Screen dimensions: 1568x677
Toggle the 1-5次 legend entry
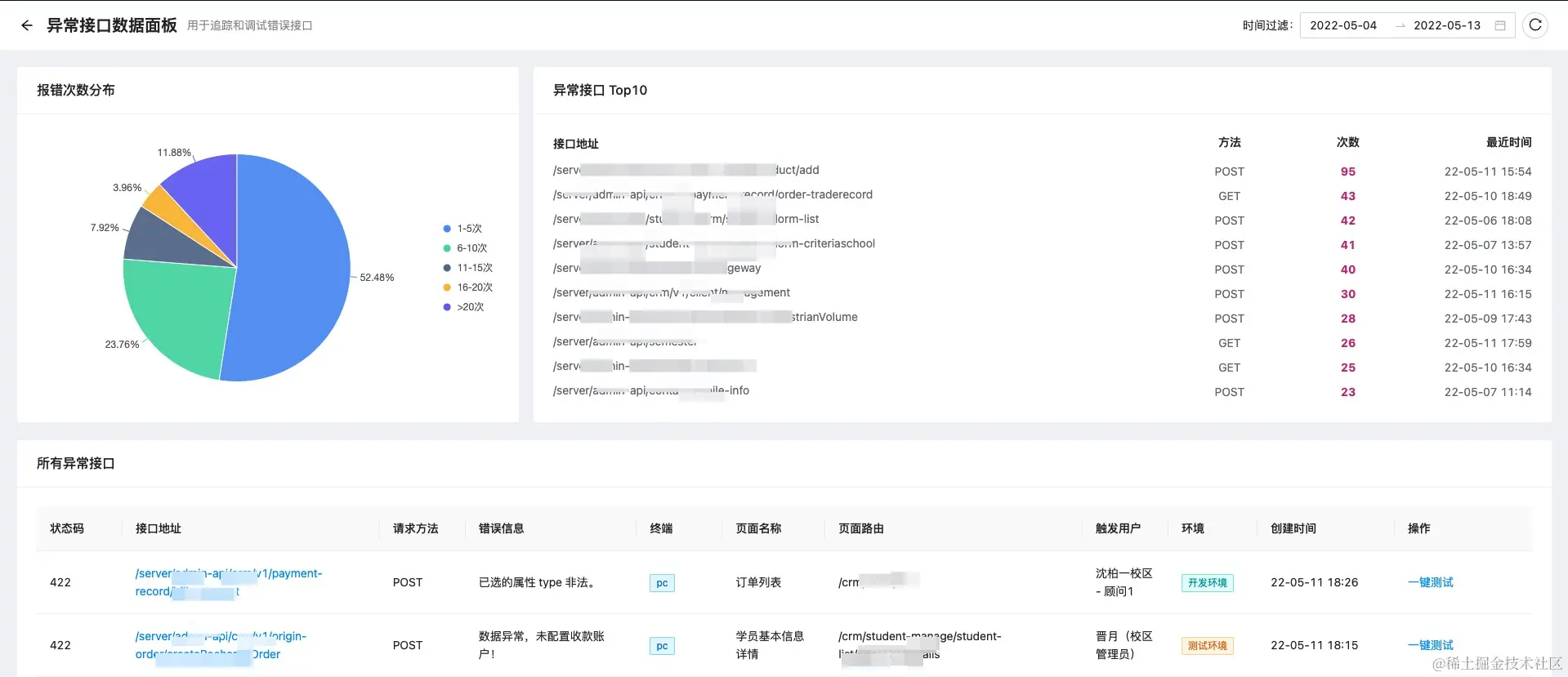tap(462, 229)
